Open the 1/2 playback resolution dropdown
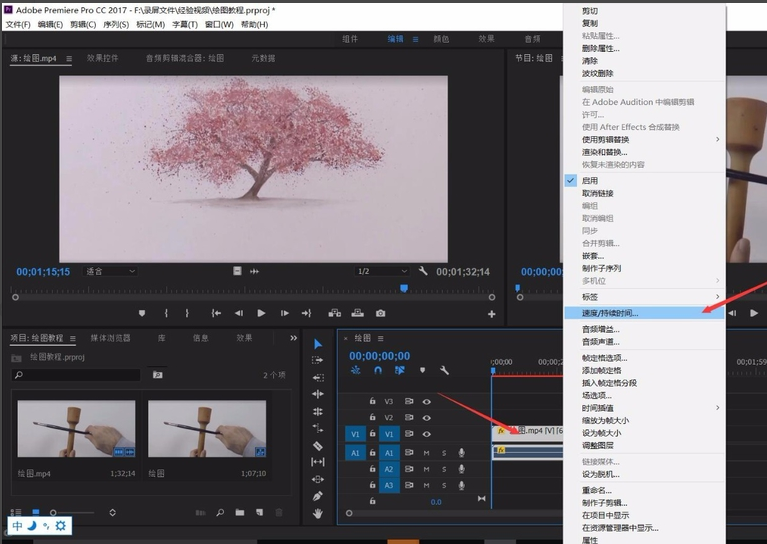This screenshot has width=767, height=544. [382, 271]
